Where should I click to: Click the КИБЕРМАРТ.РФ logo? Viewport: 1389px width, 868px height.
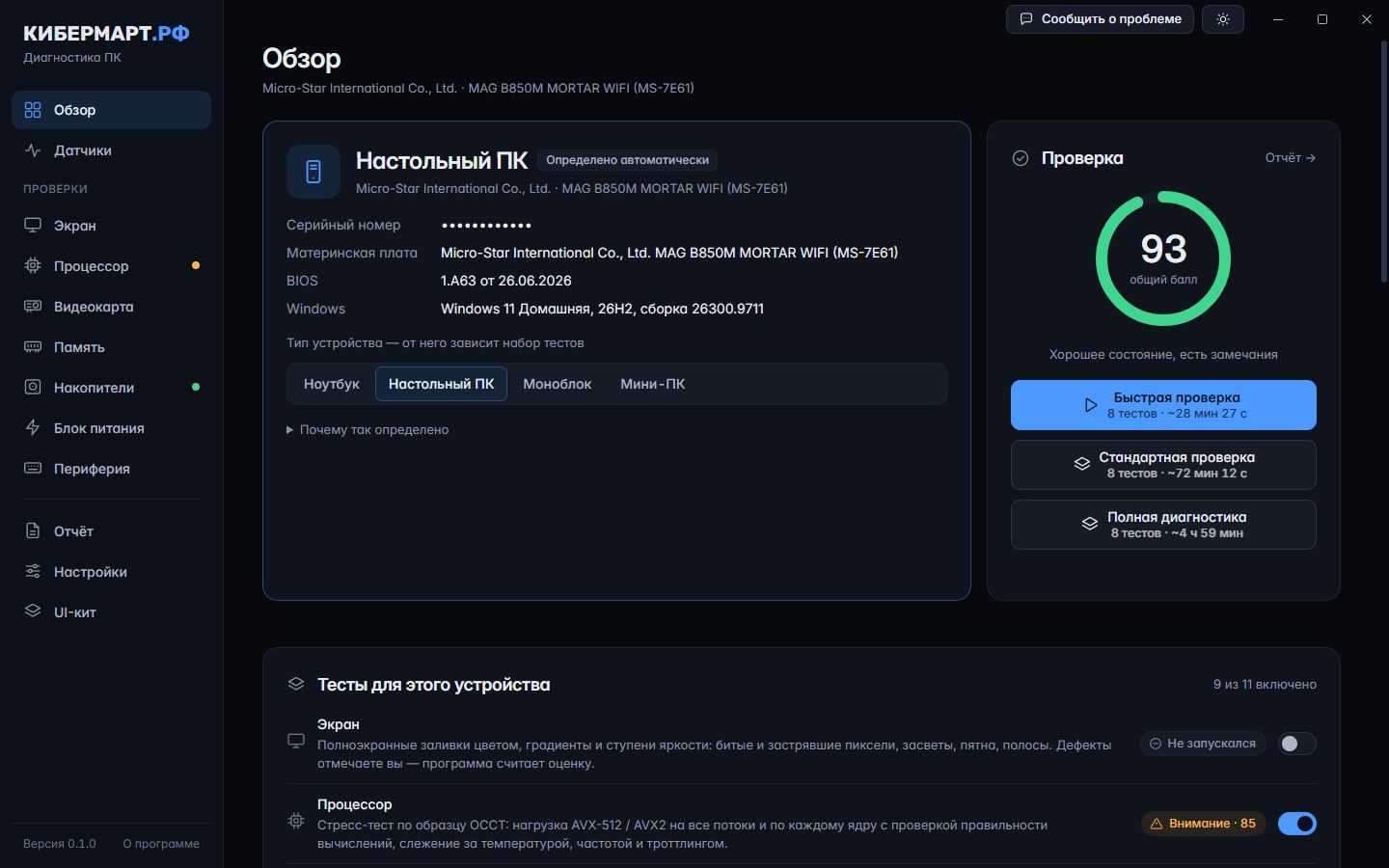click(x=106, y=34)
